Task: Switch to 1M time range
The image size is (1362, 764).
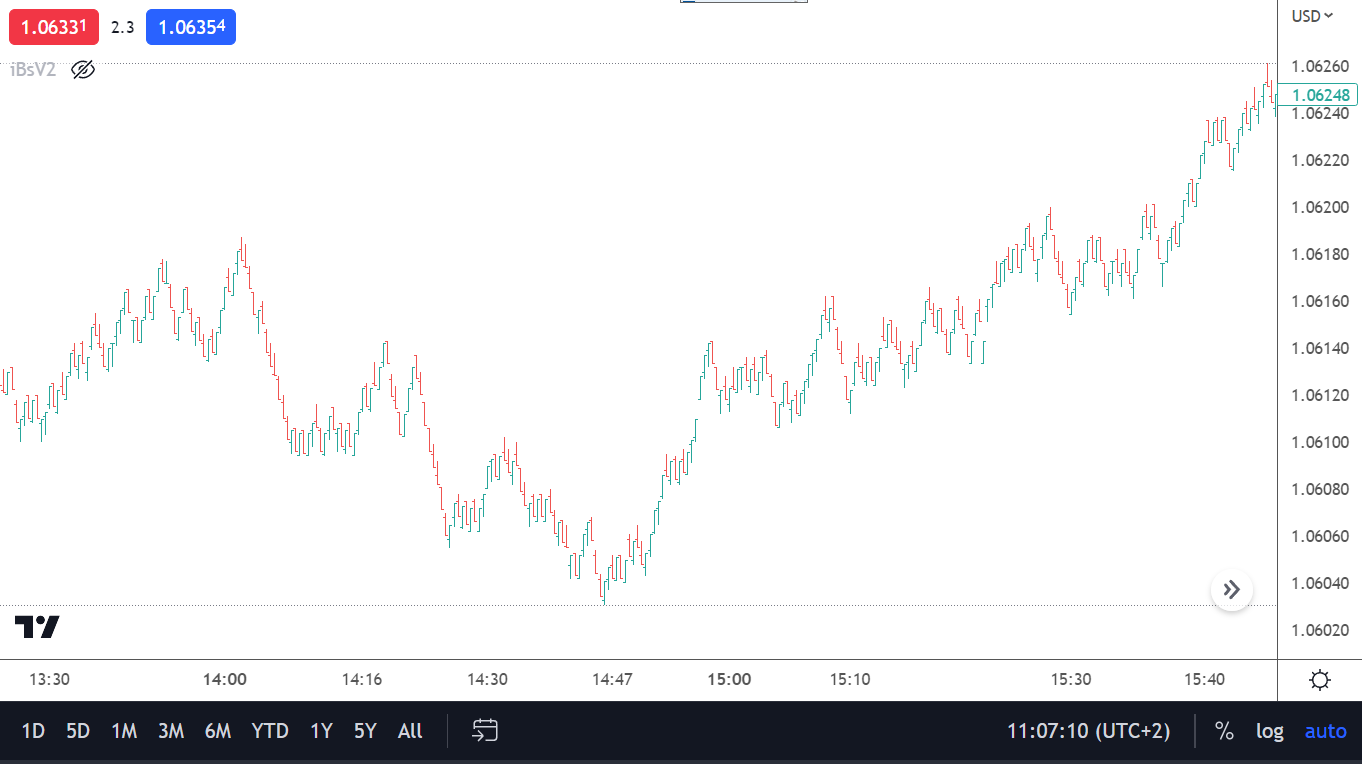Action: click(x=124, y=731)
